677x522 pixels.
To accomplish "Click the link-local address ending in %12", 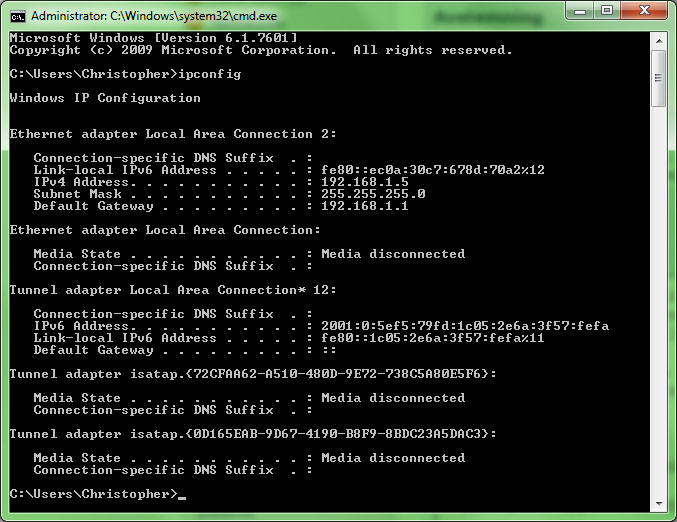I will 433,170.
